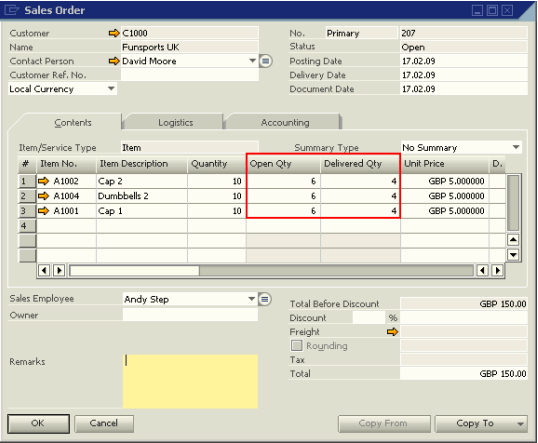Click the table's vertical scroll down arrow

[x=513, y=255]
